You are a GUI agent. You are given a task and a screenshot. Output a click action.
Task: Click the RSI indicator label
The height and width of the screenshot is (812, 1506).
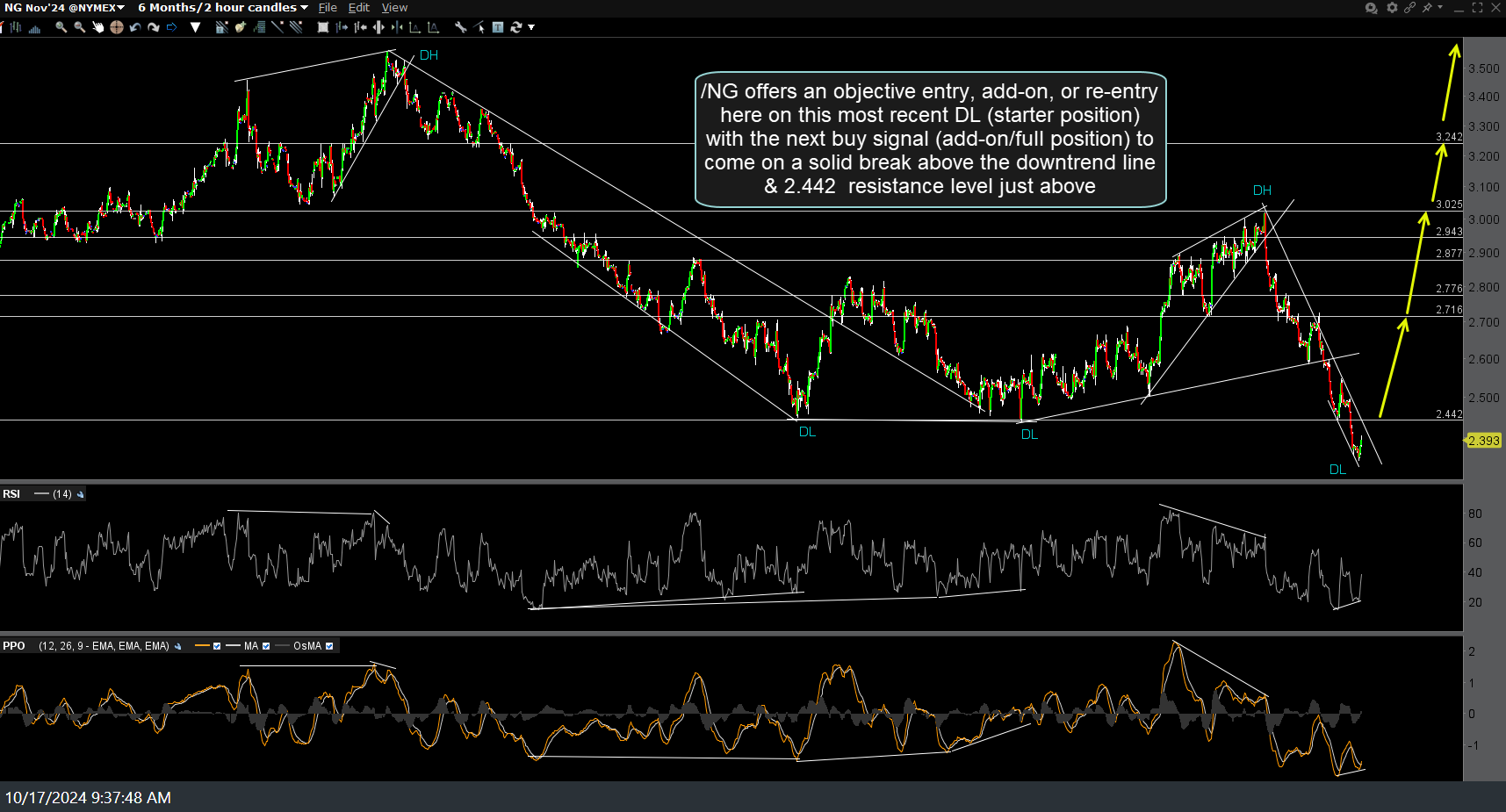click(x=11, y=494)
